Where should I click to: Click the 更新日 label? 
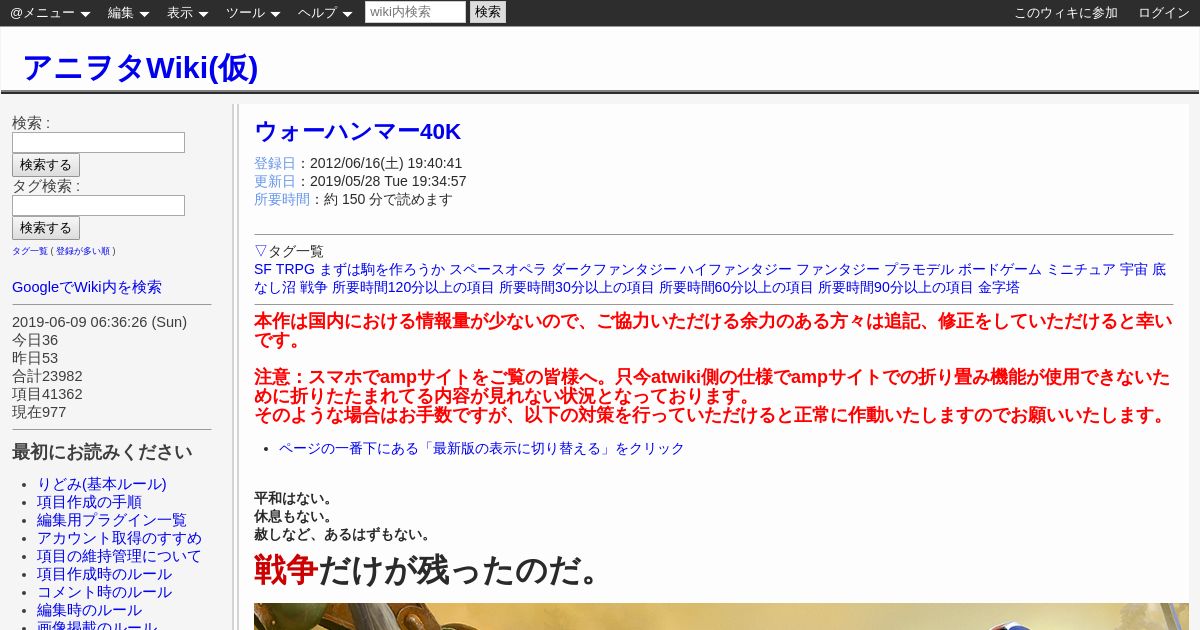(275, 181)
